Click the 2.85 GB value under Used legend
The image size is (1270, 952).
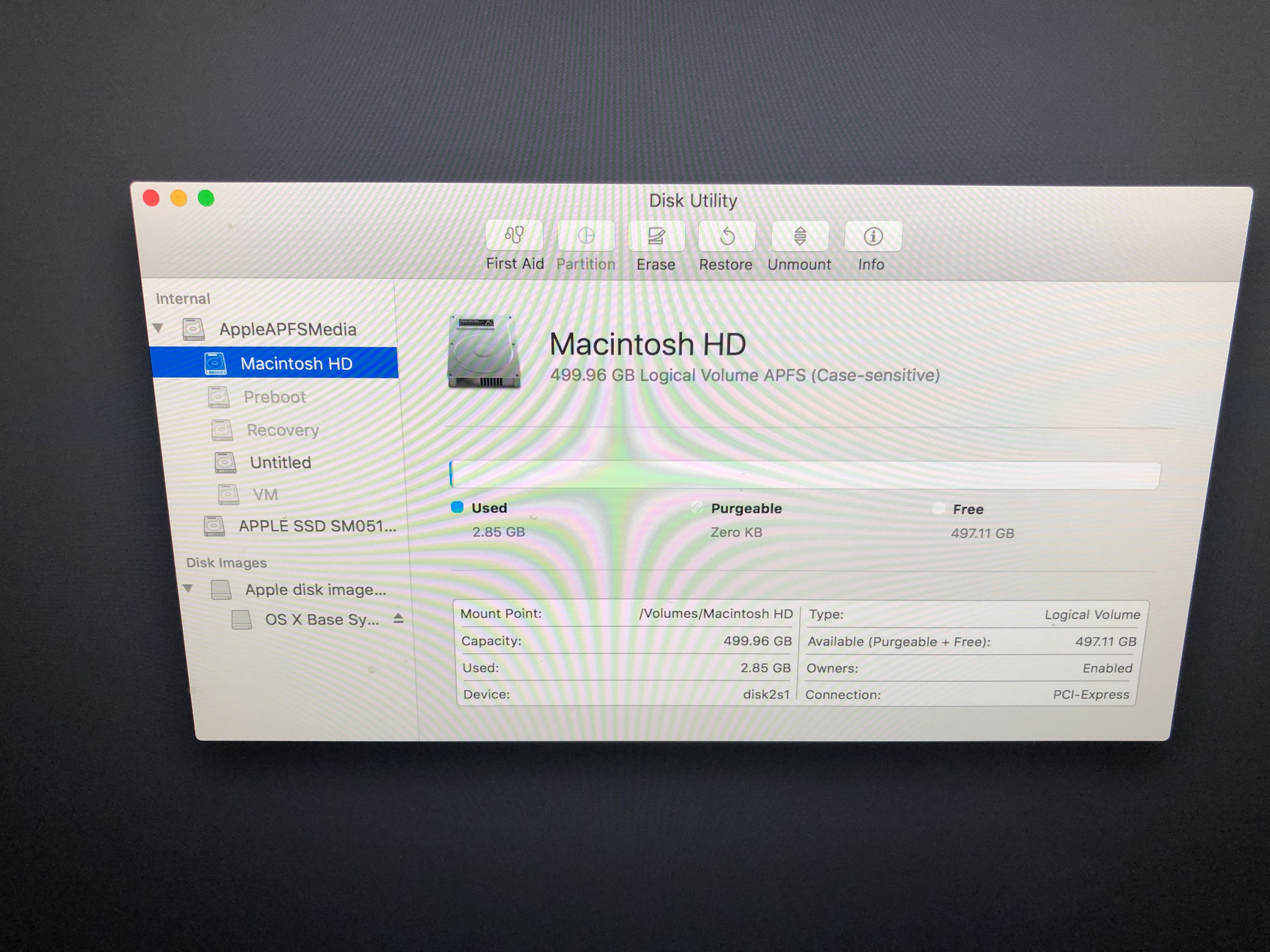[x=498, y=532]
